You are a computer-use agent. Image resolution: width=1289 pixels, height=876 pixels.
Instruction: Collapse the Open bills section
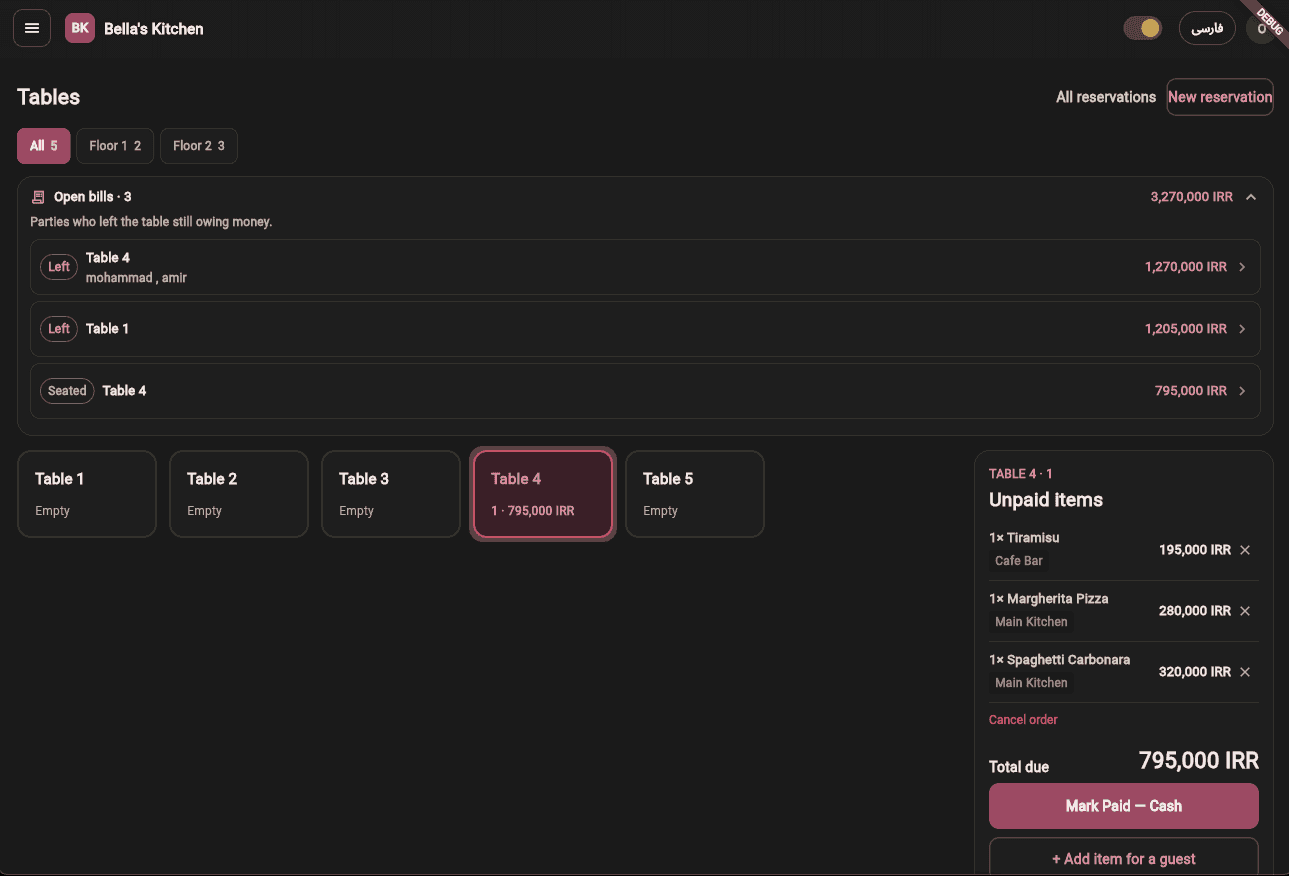pyautogui.click(x=1251, y=197)
